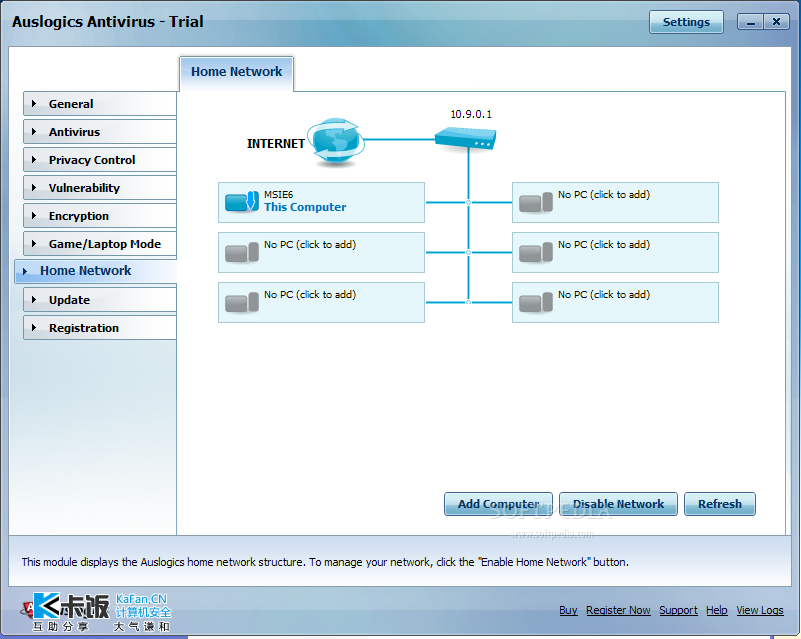Viewport: 801px width, 639px height.
Task: Select Home Network in the sidebar
Action: click(x=96, y=271)
